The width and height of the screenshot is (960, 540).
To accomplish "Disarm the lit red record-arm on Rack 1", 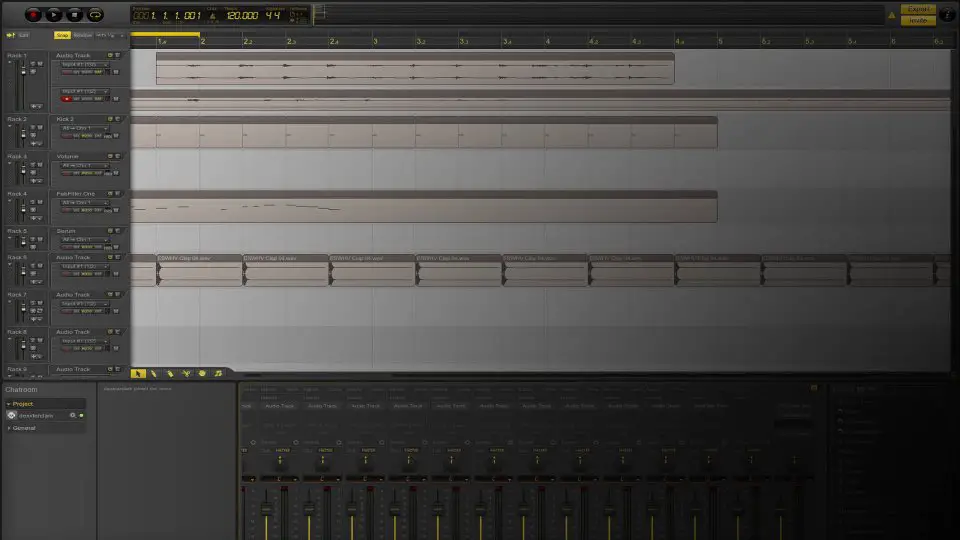I will point(66,99).
